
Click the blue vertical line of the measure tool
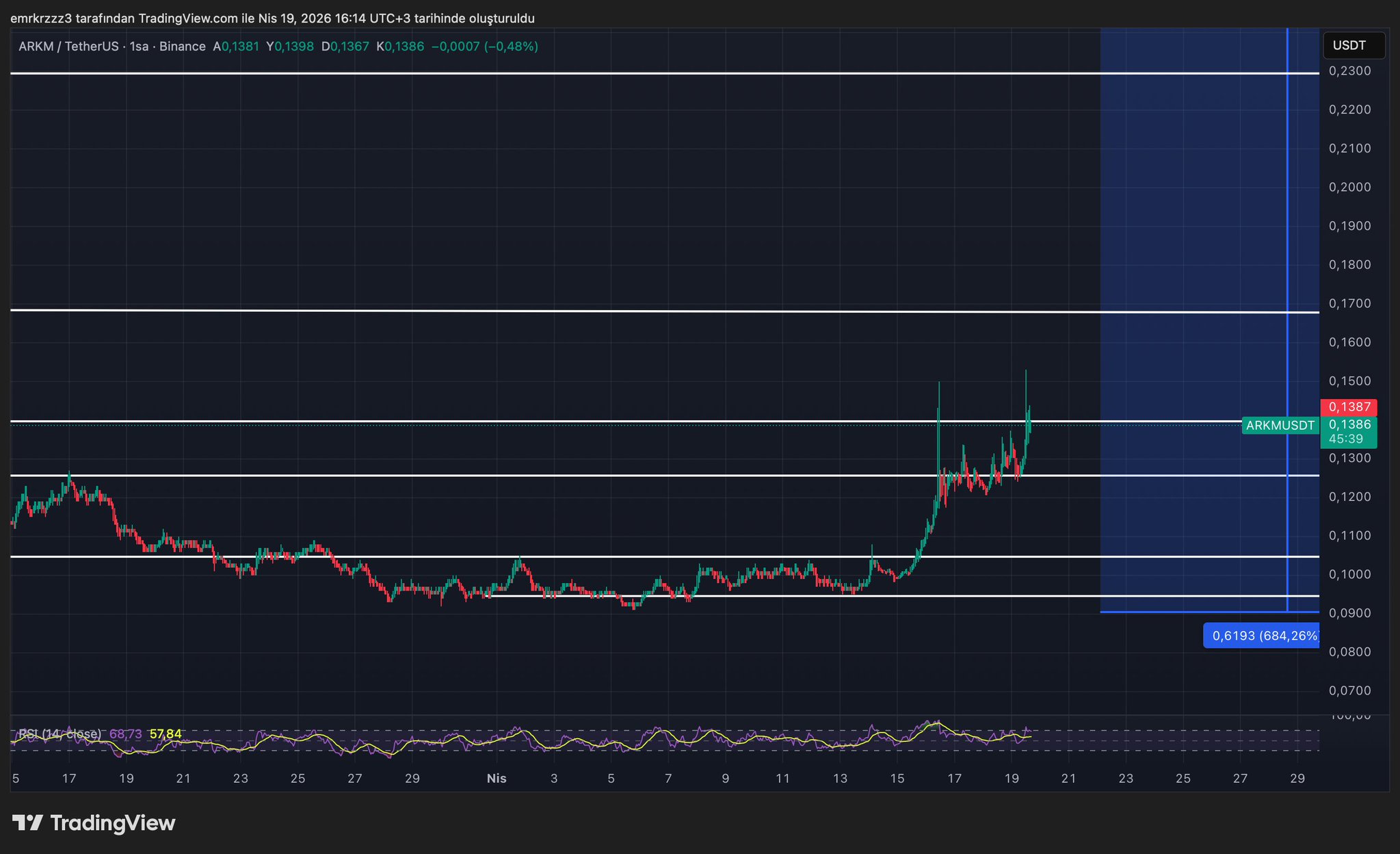coord(1287,205)
